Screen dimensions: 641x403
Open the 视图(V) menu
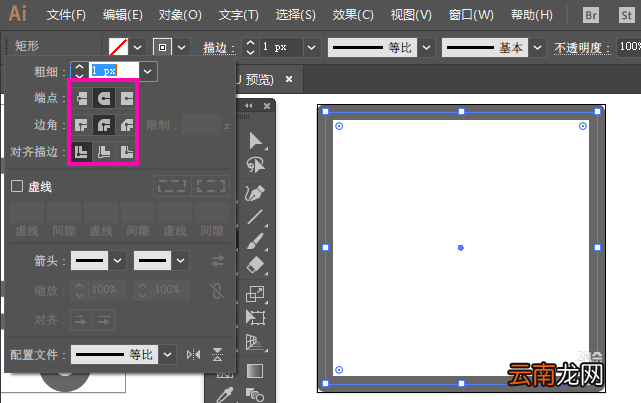(411, 15)
